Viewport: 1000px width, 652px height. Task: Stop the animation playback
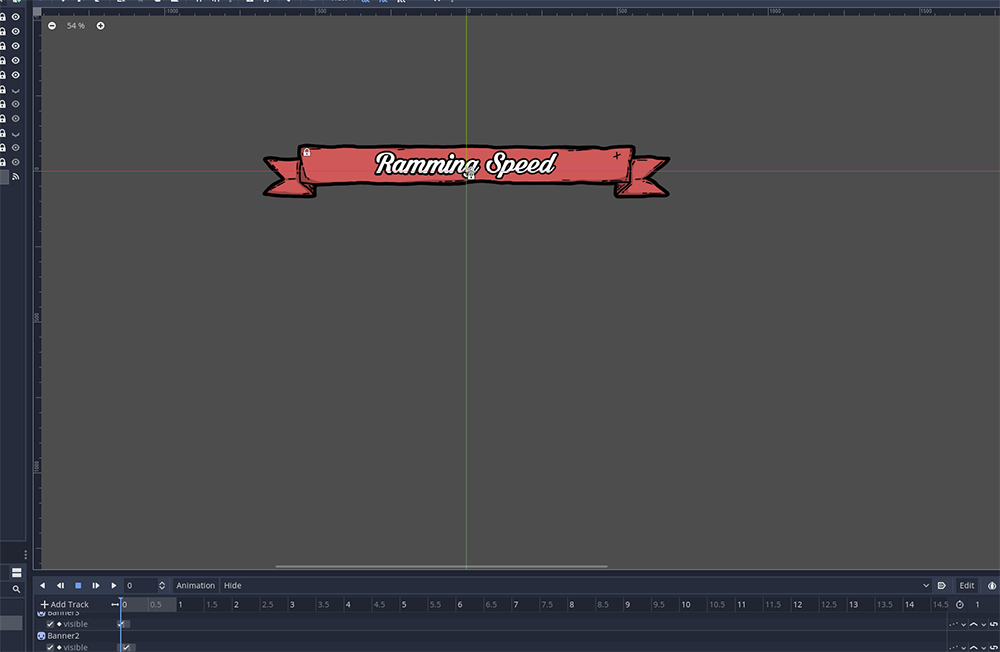coord(78,585)
